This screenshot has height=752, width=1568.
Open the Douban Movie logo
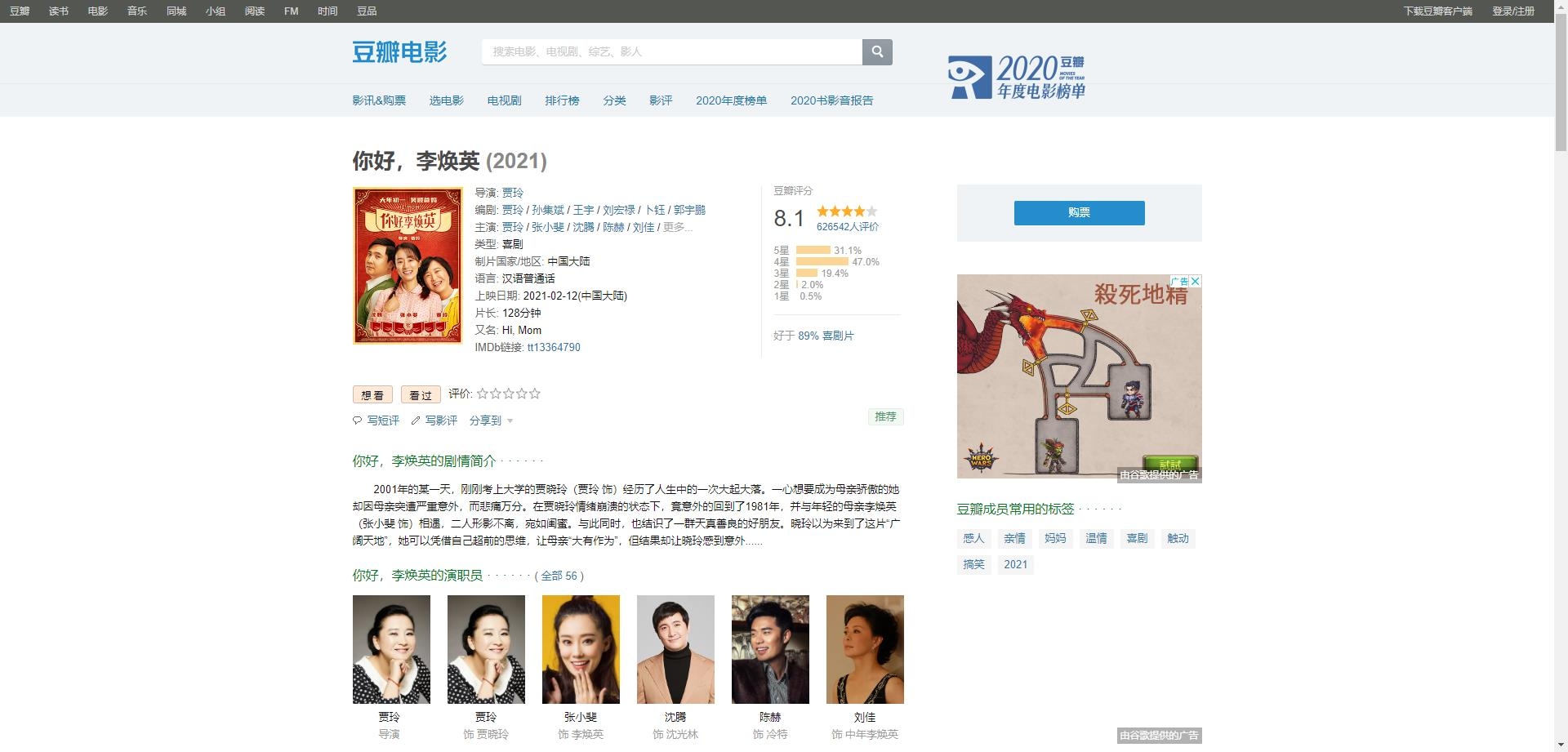point(400,51)
